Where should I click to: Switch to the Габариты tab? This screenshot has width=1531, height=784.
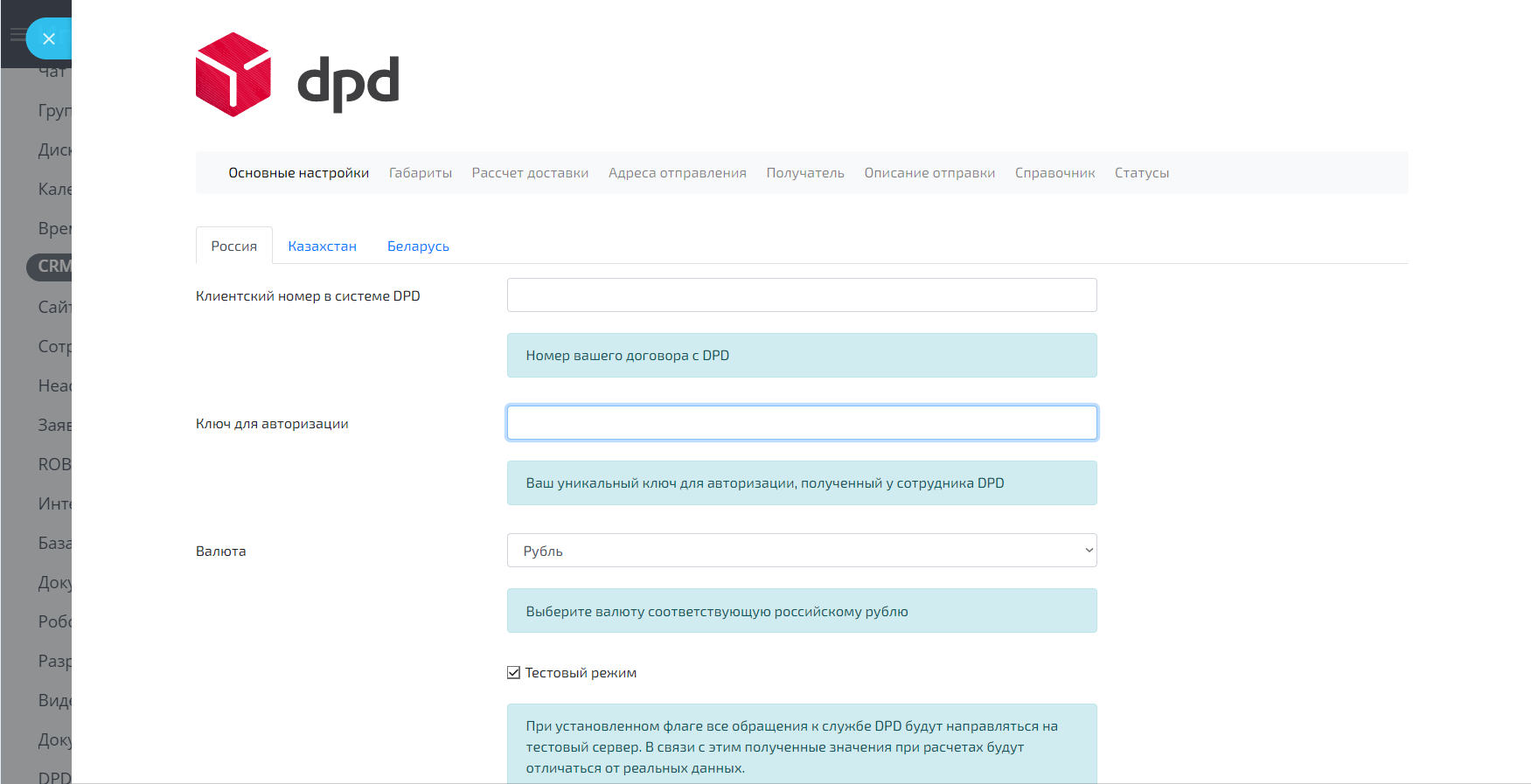421,173
